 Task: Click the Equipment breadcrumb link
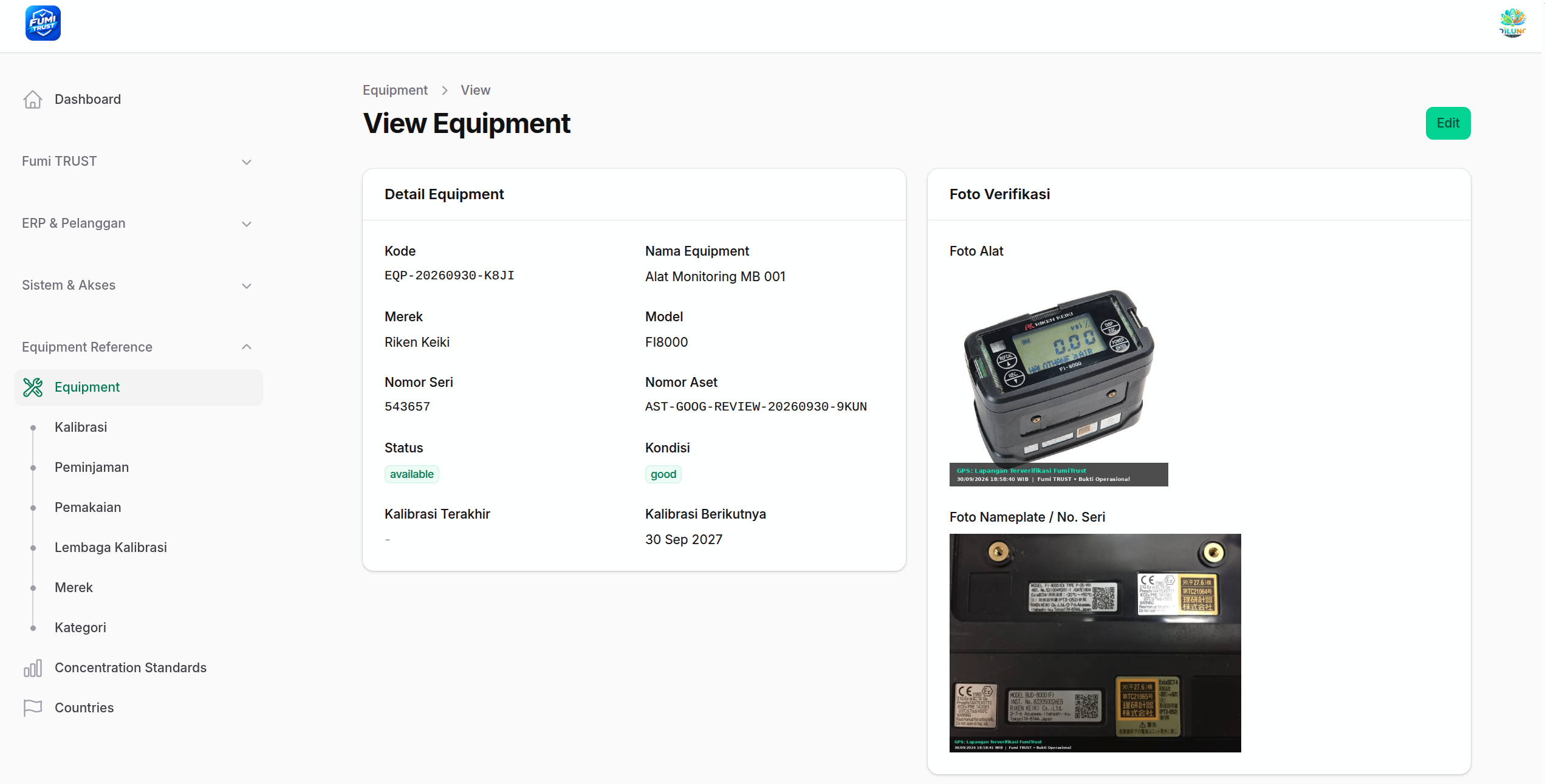point(395,90)
